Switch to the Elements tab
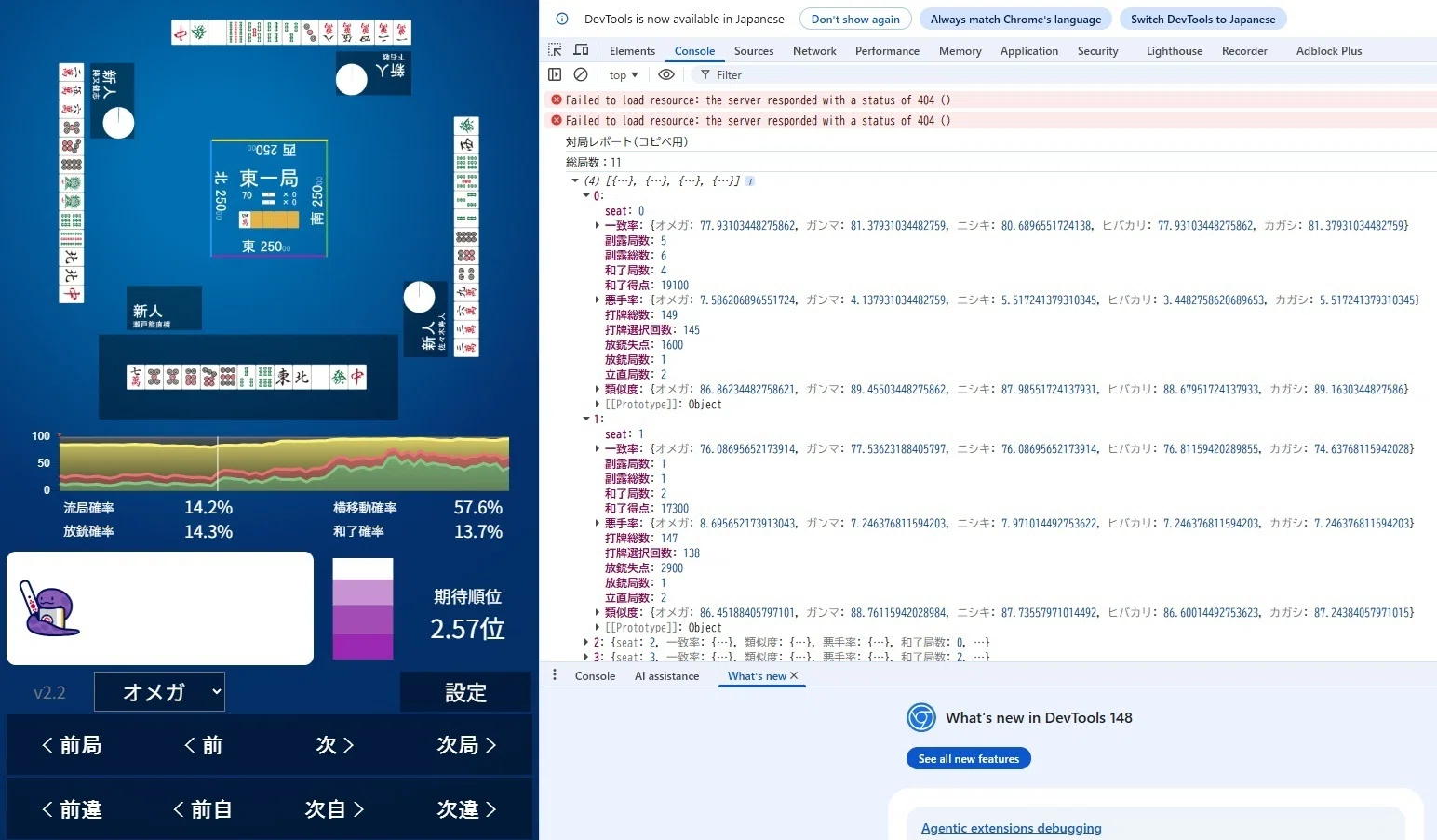The image size is (1437, 840). pos(632,51)
